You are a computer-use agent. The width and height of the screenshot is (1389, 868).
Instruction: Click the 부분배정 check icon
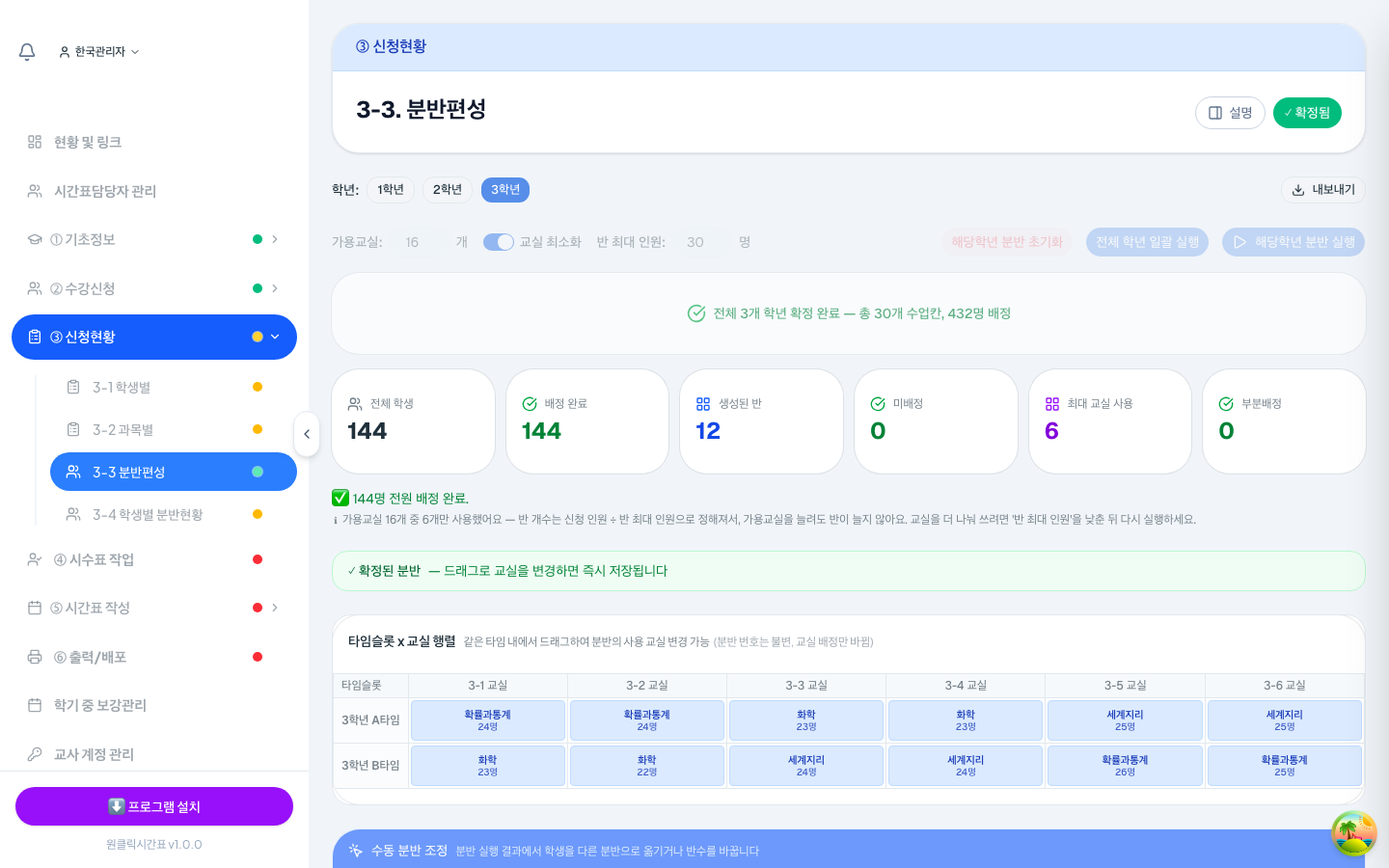pyautogui.click(x=1226, y=404)
